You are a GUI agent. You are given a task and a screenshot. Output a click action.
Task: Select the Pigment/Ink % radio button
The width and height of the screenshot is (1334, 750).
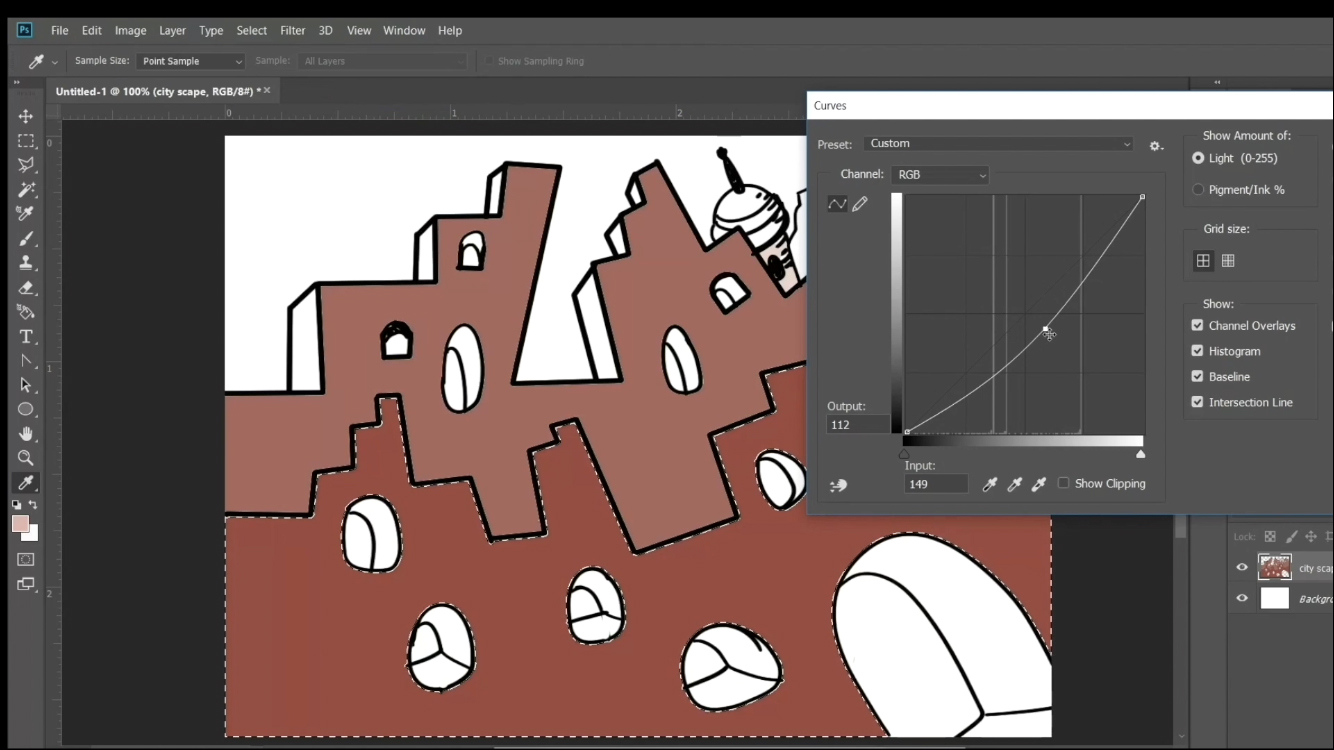[x=1198, y=189]
